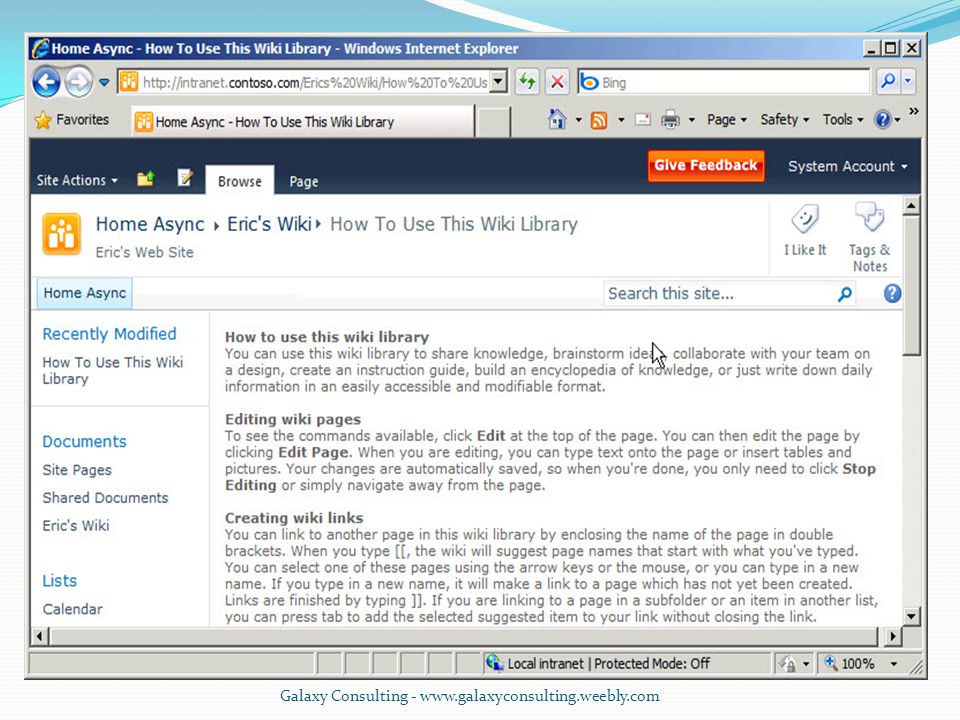960x720 pixels.
Task: Click the orange site logo icon
Action: pos(61,234)
